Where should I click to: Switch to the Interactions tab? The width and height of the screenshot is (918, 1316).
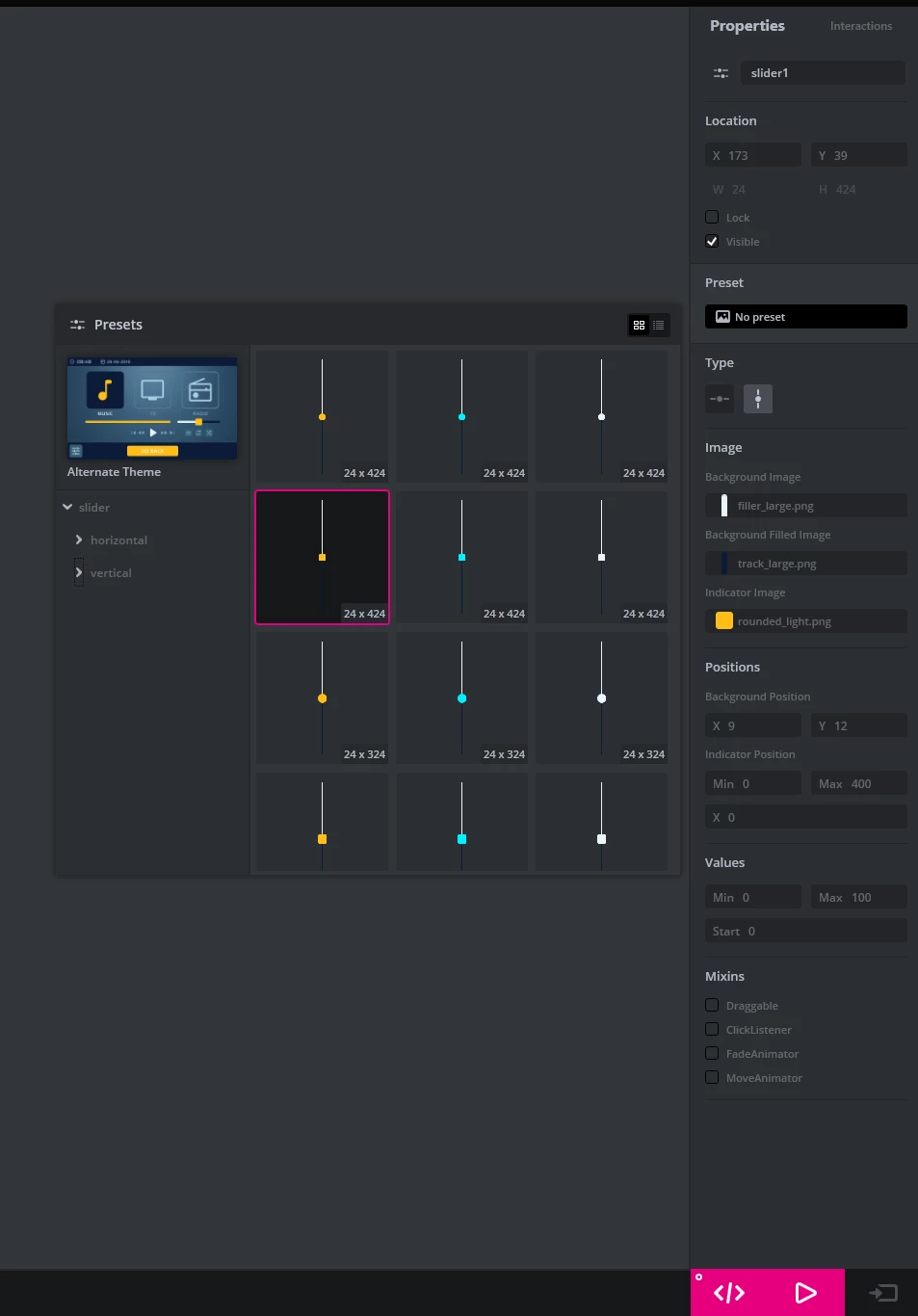pos(860,26)
